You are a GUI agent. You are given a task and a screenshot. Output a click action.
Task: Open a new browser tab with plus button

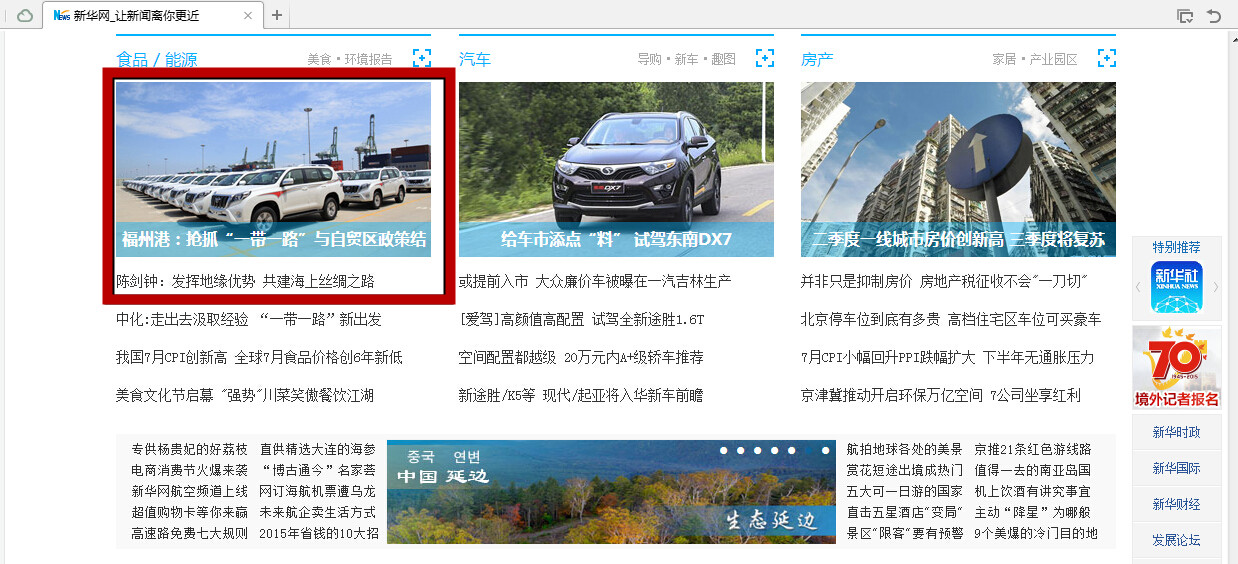277,16
